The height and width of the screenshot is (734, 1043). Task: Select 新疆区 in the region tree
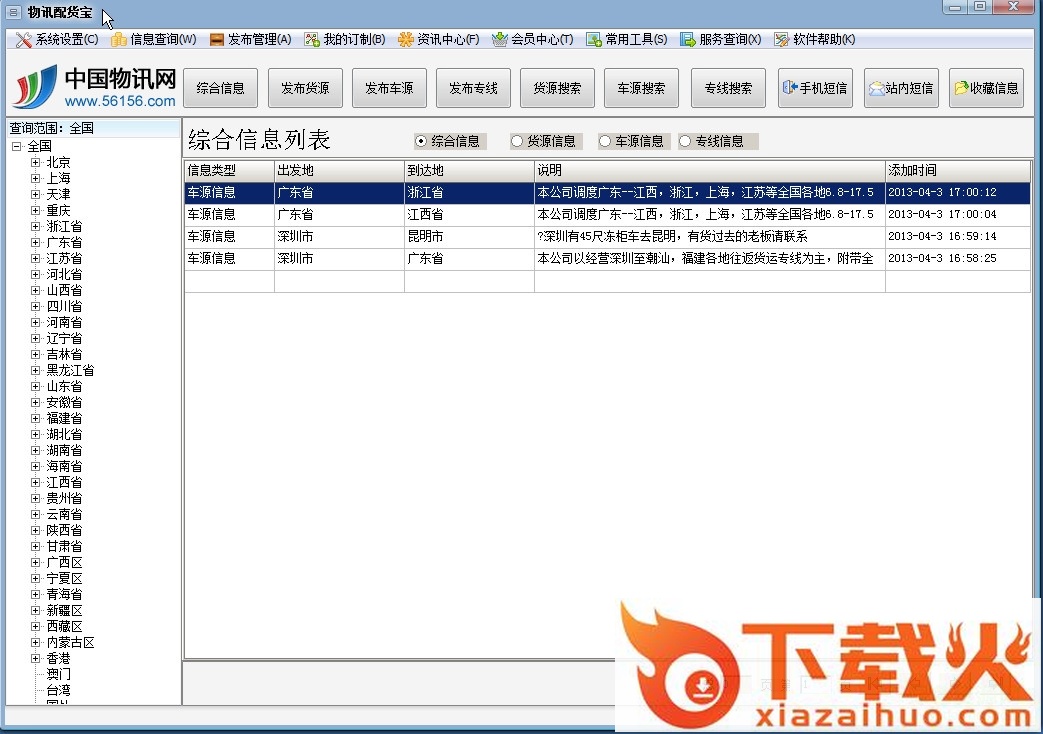[x=65, y=610]
